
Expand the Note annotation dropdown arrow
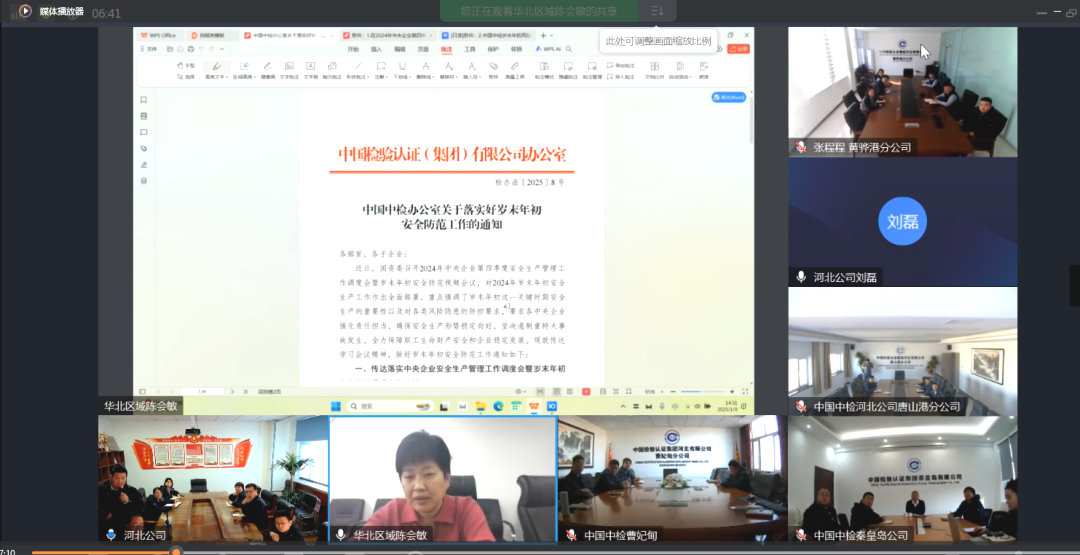pos(386,77)
